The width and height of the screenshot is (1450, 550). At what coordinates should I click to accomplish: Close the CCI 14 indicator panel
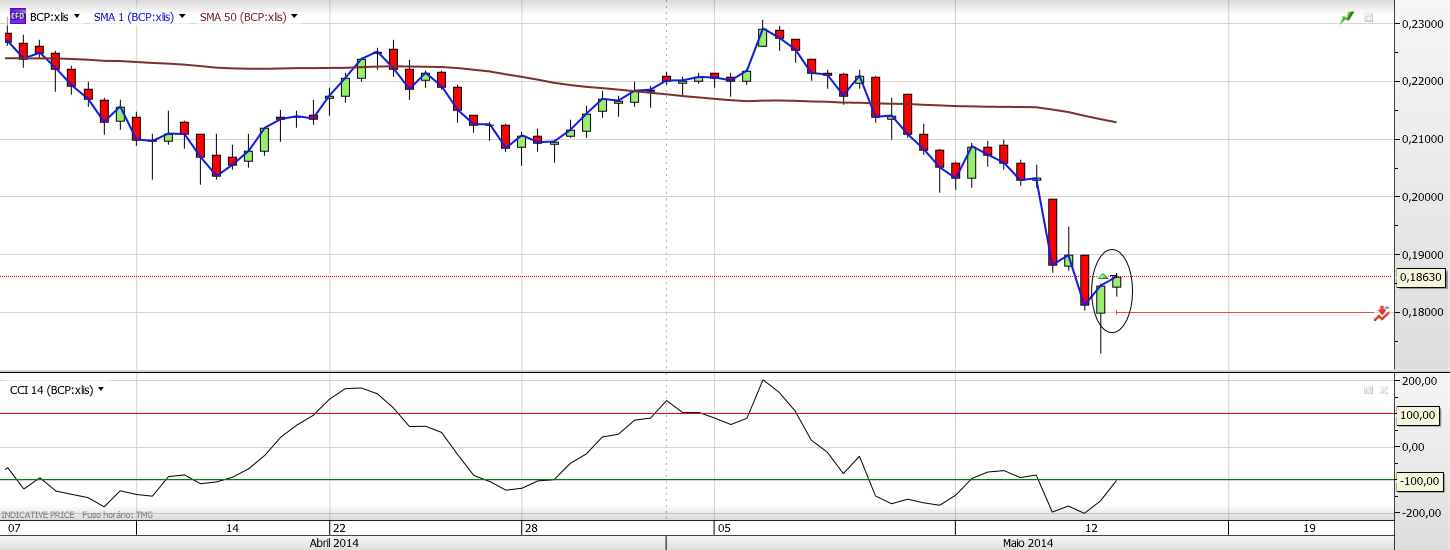pyautogui.click(x=1384, y=390)
